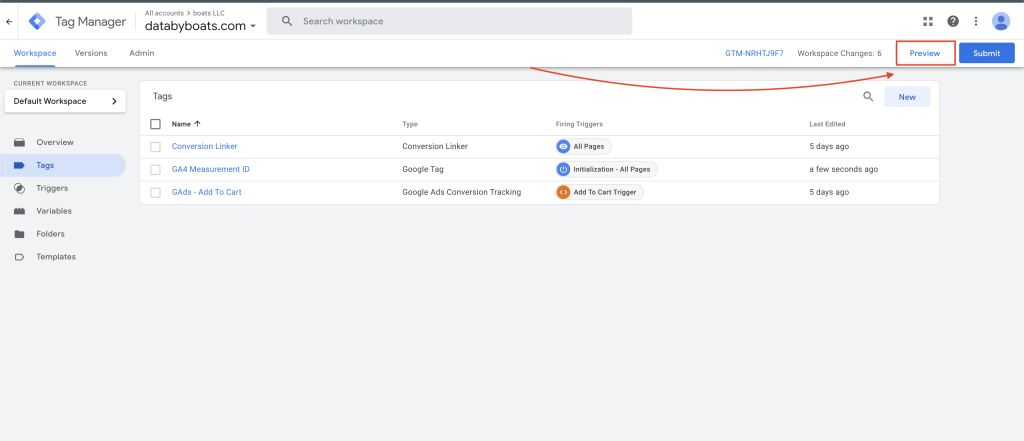Check the Conversion Linker row checkbox
1024x441 pixels.
[x=155, y=147]
